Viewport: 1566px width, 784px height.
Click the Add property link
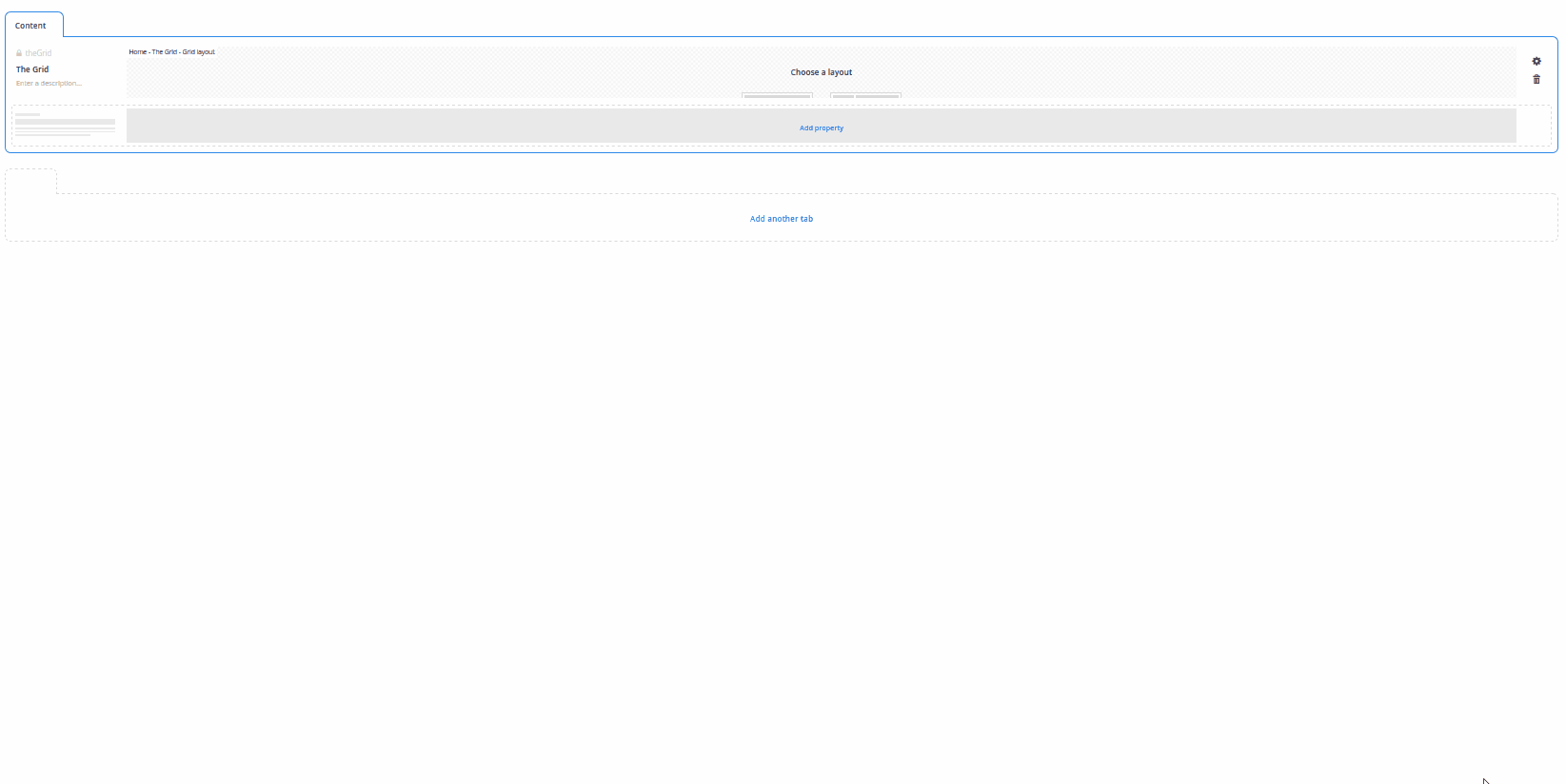[821, 127]
